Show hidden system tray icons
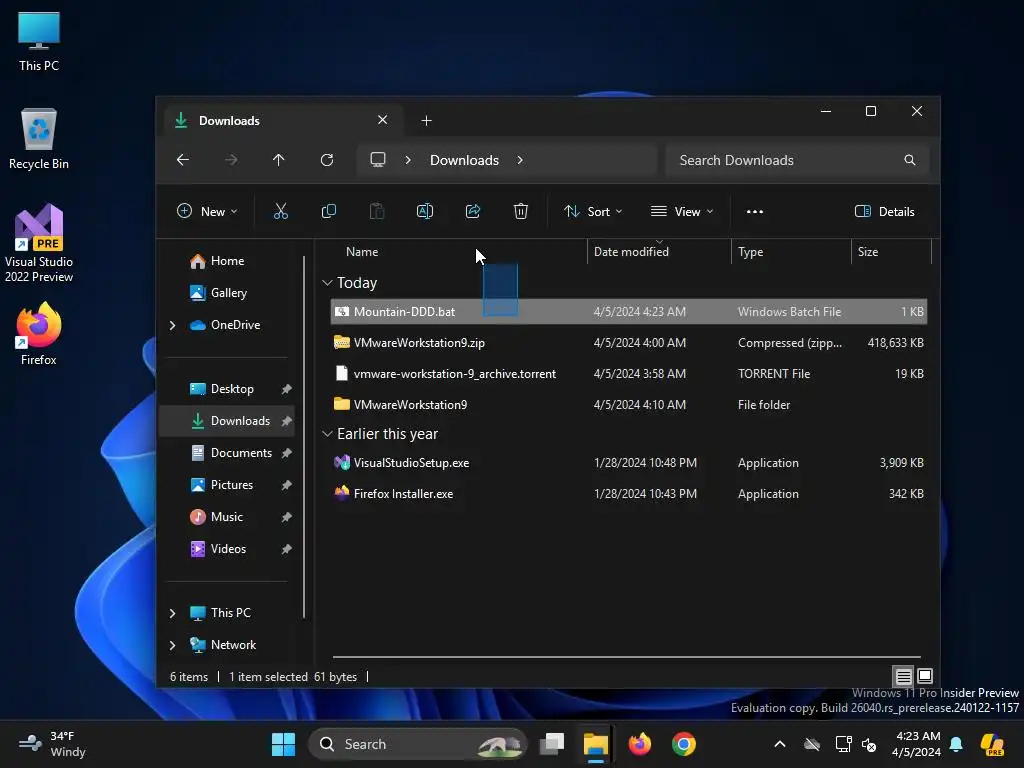This screenshot has height=768, width=1024. (x=780, y=744)
